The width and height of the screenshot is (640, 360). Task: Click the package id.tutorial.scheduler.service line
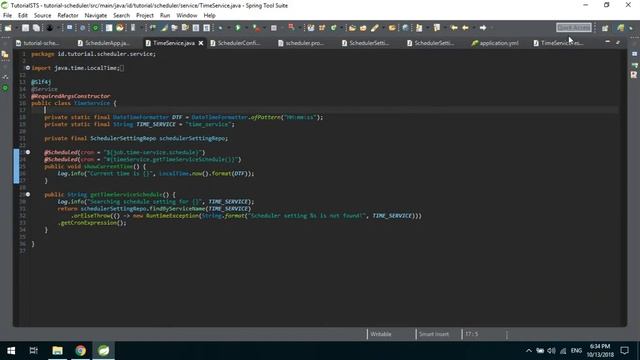point(93,54)
